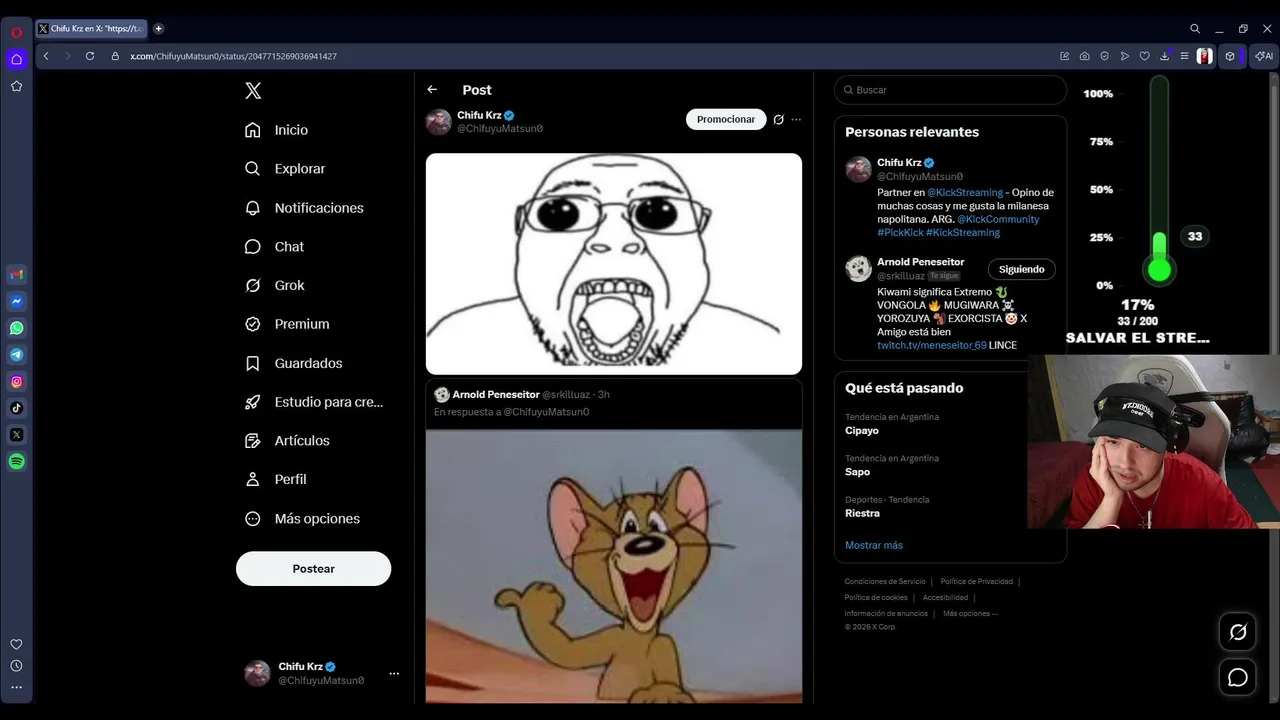Open floating messages chat button
Viewport: 1280px width, 720px height.
1238,677
